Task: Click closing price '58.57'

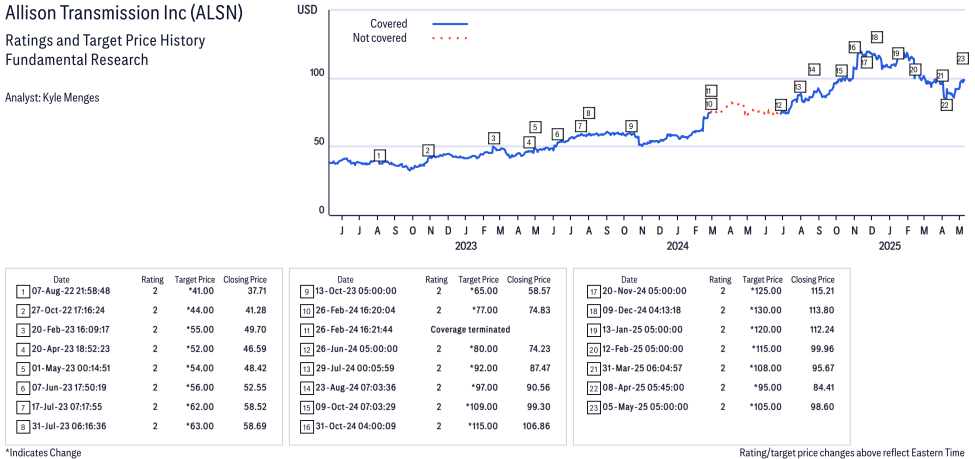Action: click(539, 290)
